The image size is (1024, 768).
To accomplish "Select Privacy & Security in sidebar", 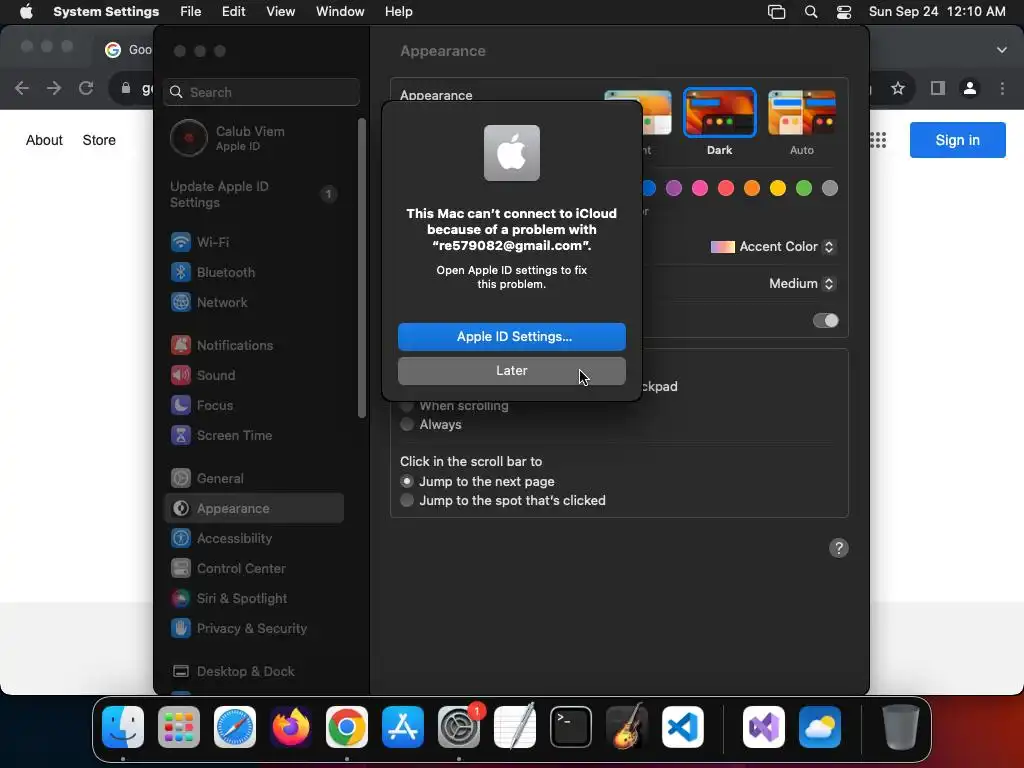I will [253, 628].
